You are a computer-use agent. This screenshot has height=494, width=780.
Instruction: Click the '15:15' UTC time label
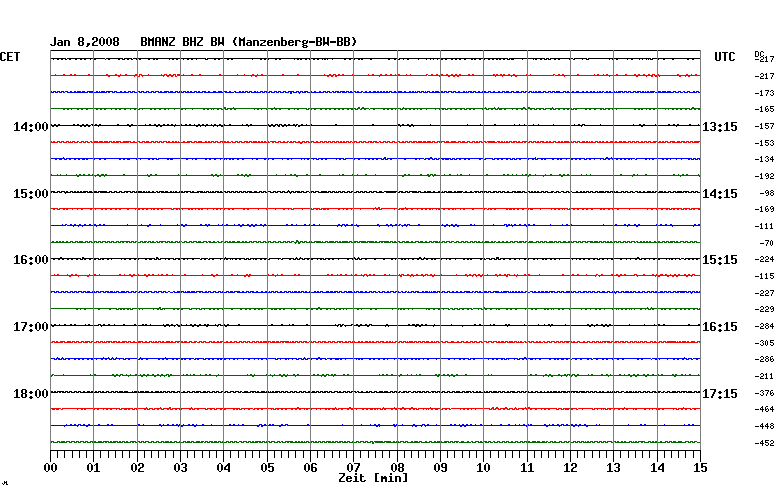pyautogui.click(x=720, y=260)
